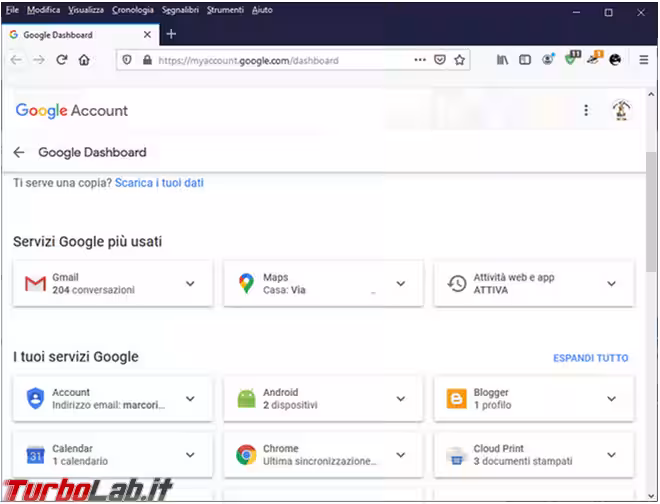660x504 pixels.
Task: Open the profile avatar picture
Action: [621, 110]
